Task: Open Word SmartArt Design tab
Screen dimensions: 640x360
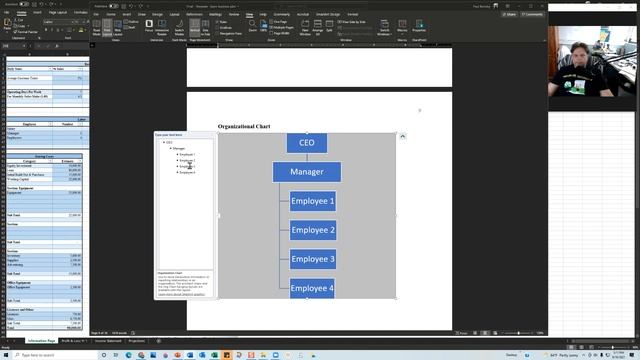Action: tap(328, 14)
